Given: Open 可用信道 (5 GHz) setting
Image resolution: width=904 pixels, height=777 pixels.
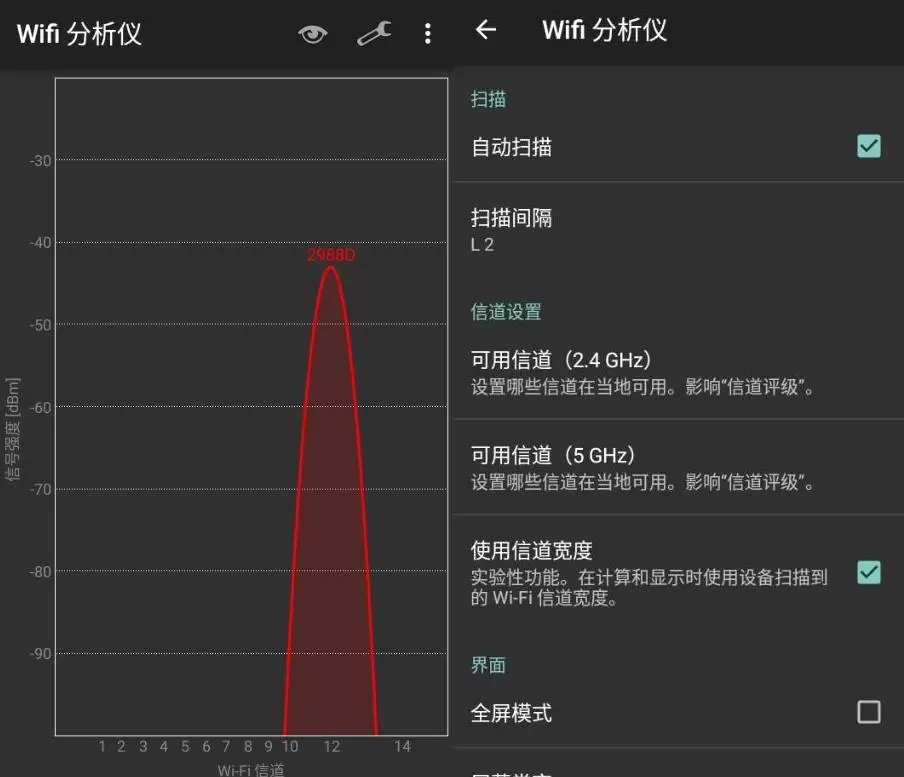Looking at the screenshot, I should pyautogui.click(x=678, y=467).
